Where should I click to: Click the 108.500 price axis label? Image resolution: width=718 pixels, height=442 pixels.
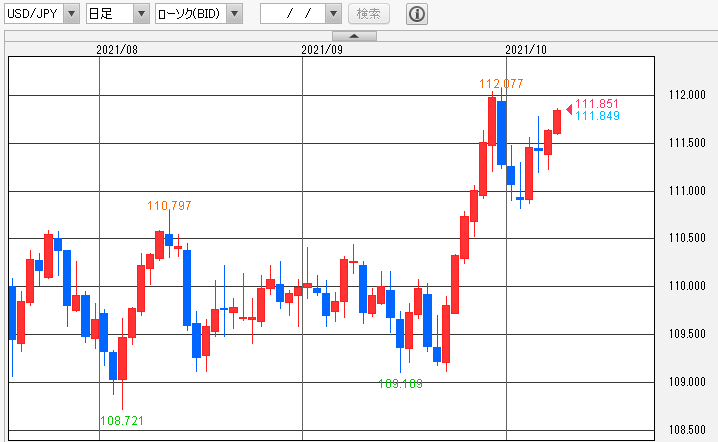pos(687,430)
